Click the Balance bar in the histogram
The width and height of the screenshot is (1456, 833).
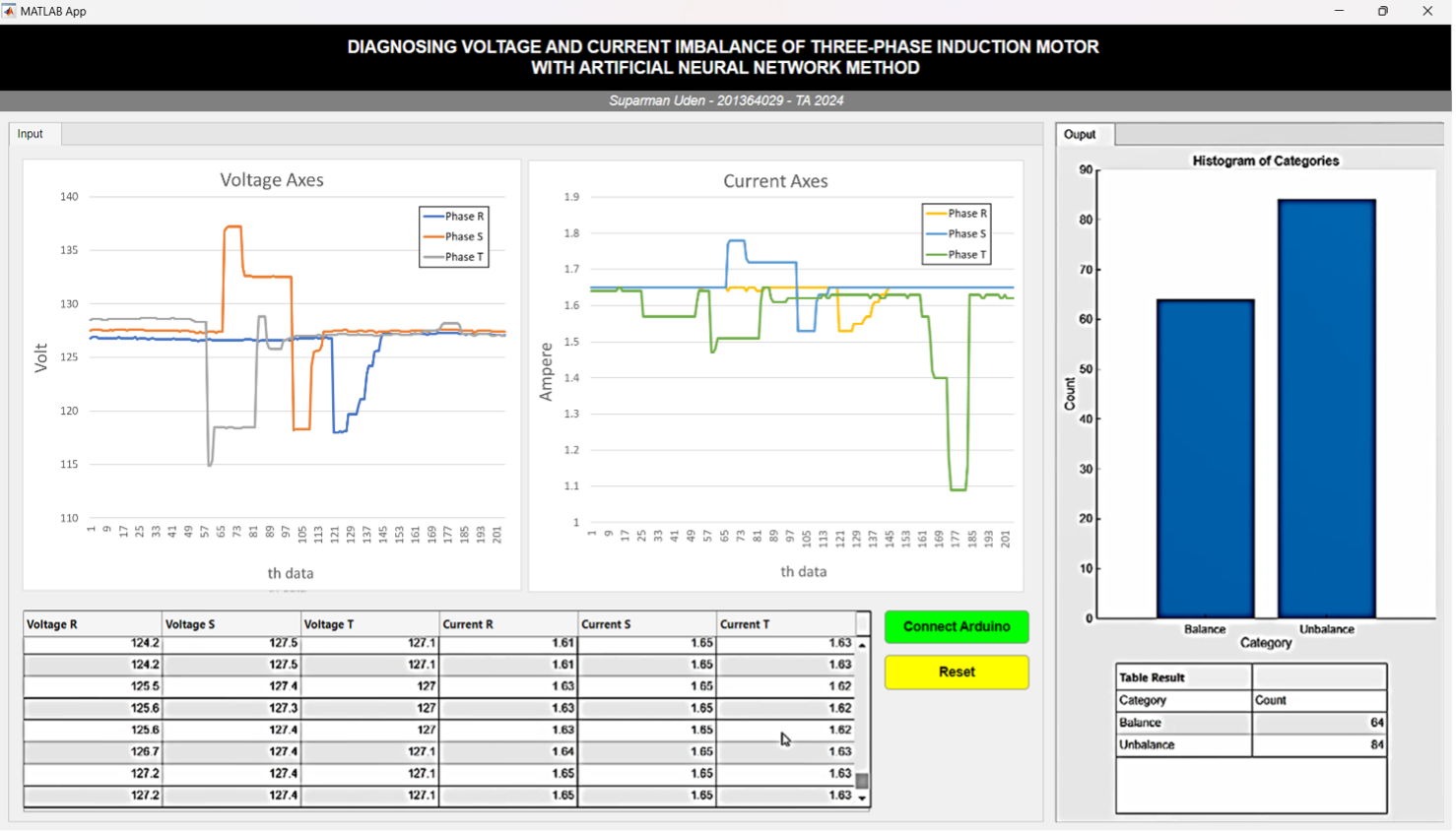click(1208, 460)
